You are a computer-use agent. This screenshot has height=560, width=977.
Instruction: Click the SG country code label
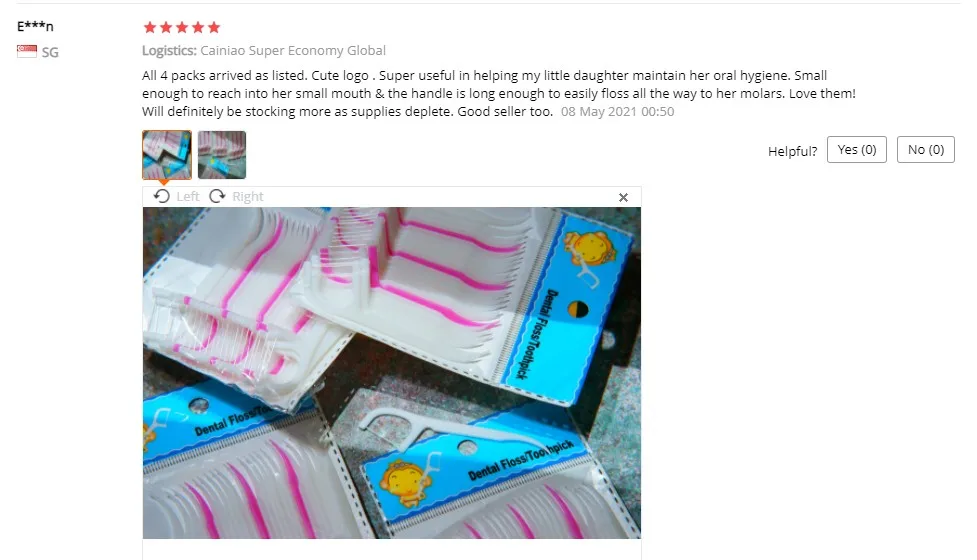(x=50, y=52)
